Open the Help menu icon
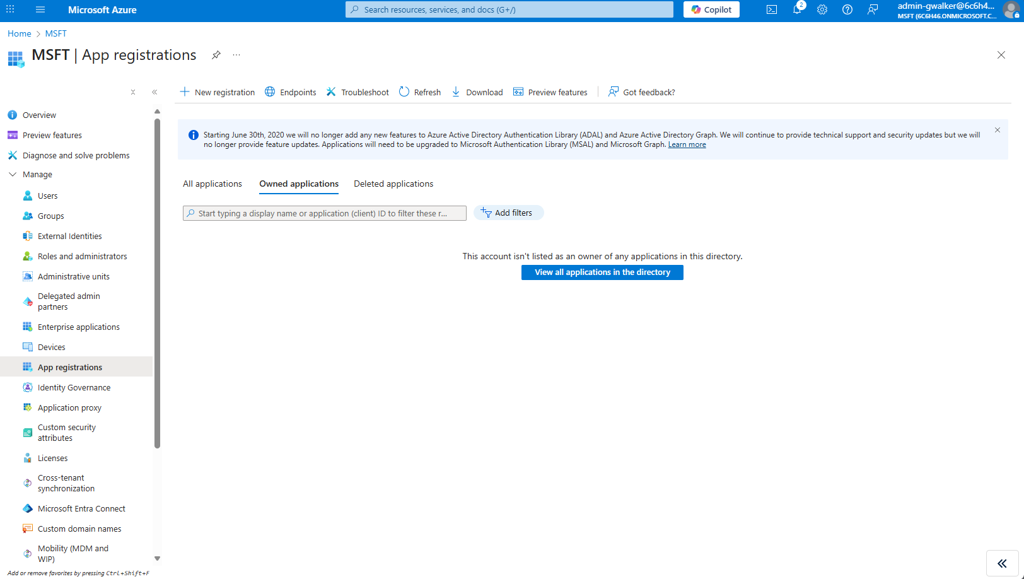 [847, 10]
